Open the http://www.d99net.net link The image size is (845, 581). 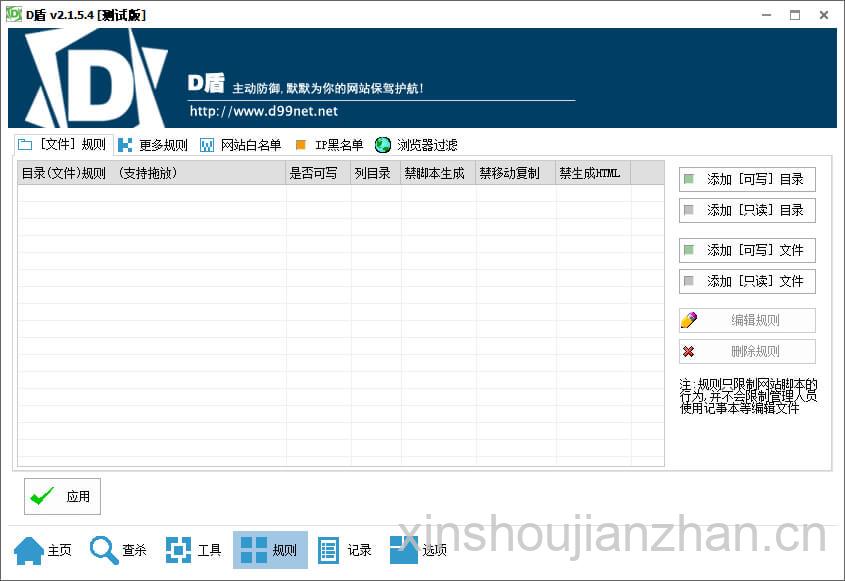point(264,111)
